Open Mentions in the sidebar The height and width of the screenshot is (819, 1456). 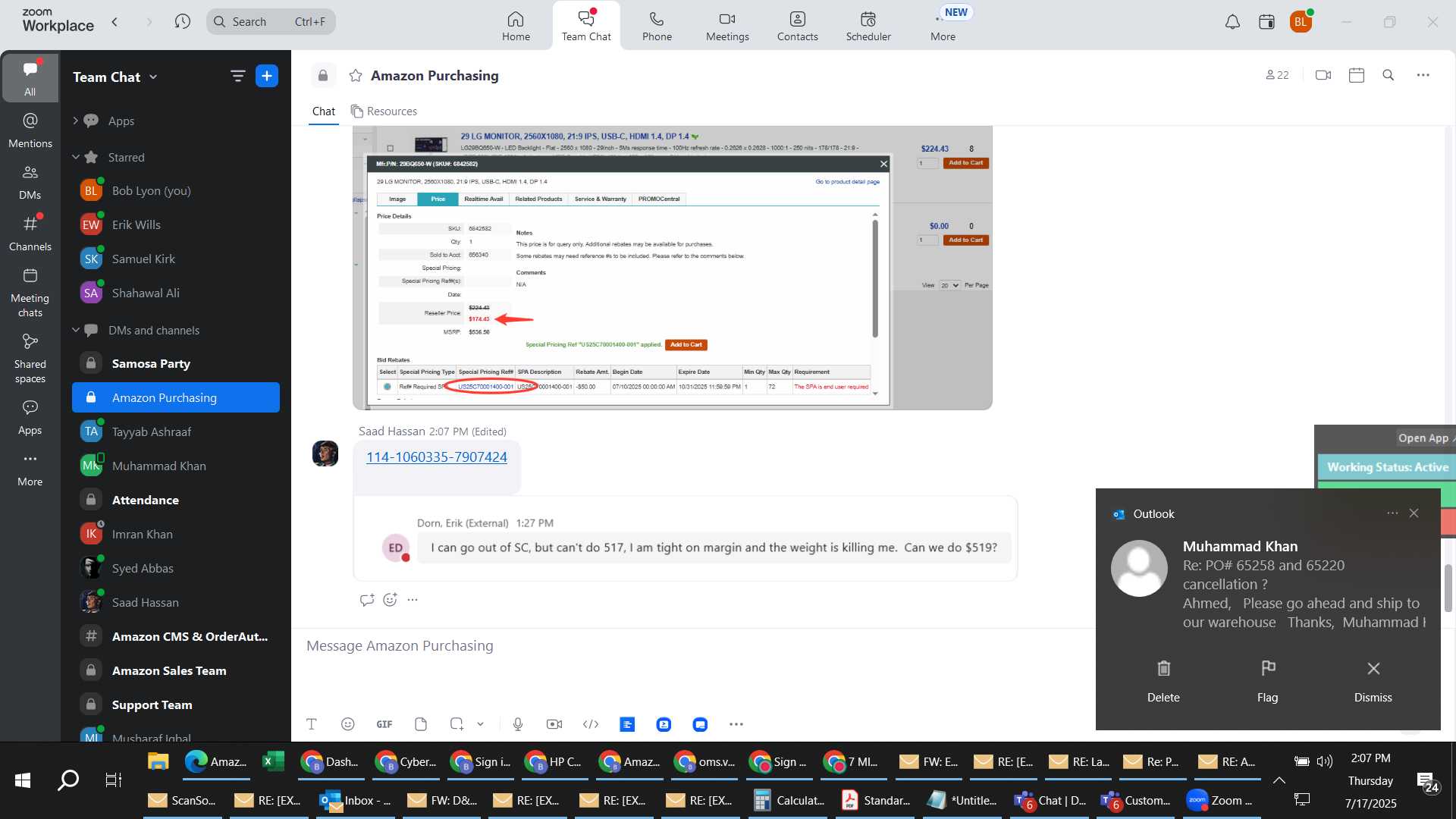pyautogui.click(x=30, y=130)
